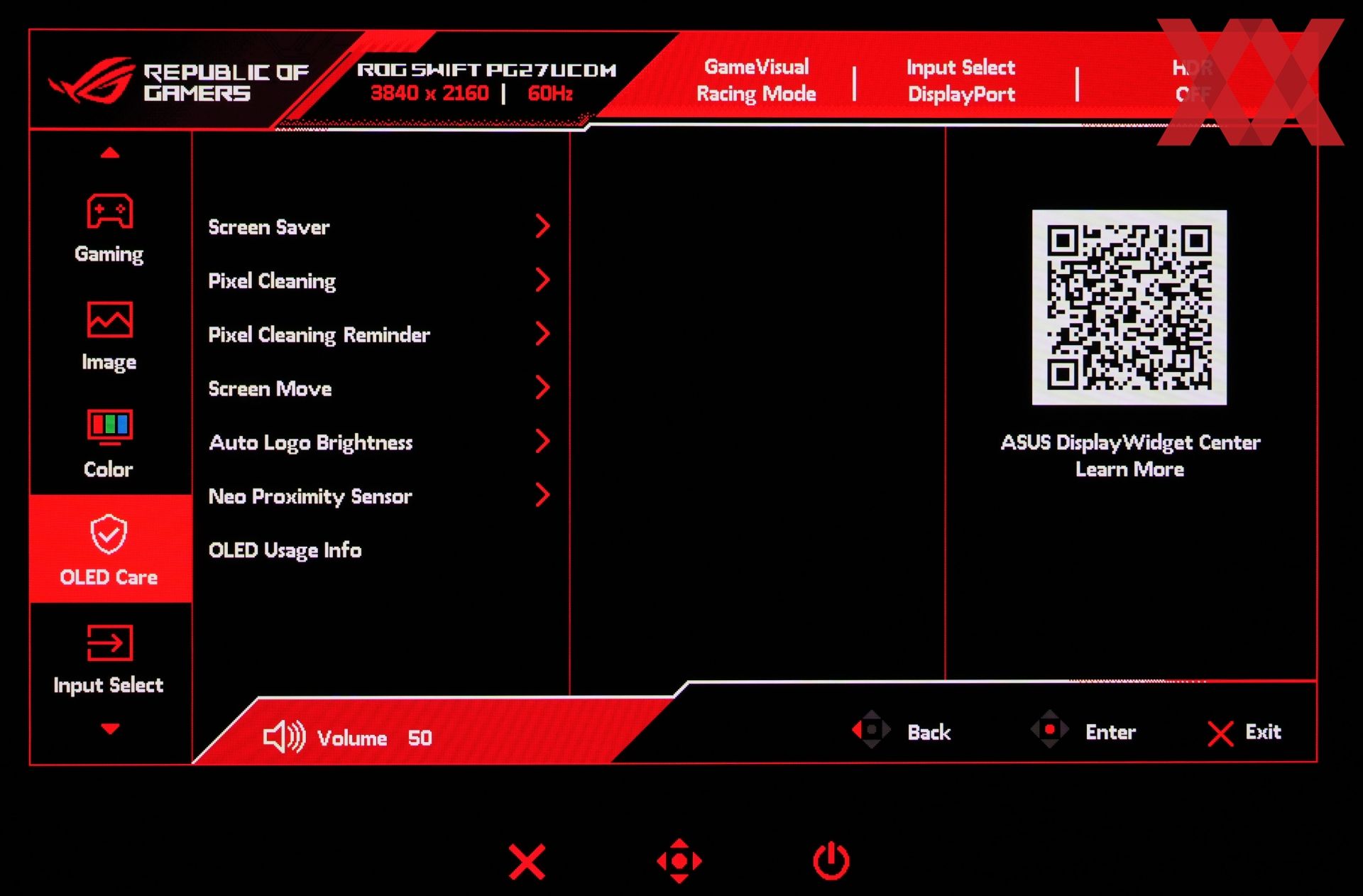Click the Exit X icon

point(1220,734)
